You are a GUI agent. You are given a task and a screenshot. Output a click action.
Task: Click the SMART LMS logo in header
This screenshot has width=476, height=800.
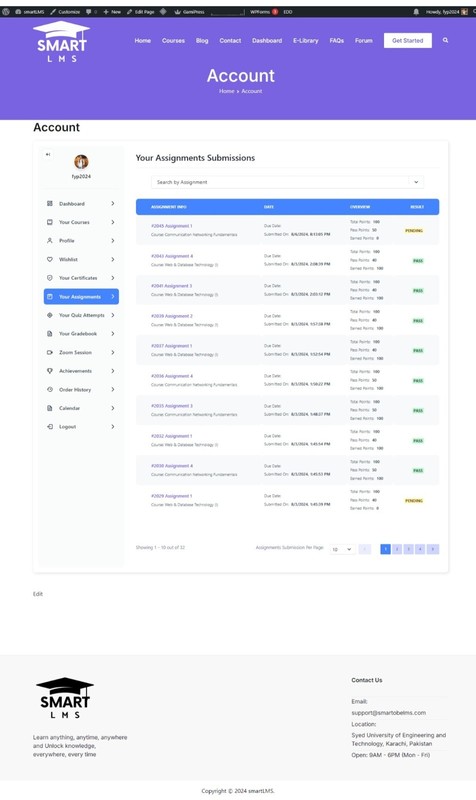(61, 42)
